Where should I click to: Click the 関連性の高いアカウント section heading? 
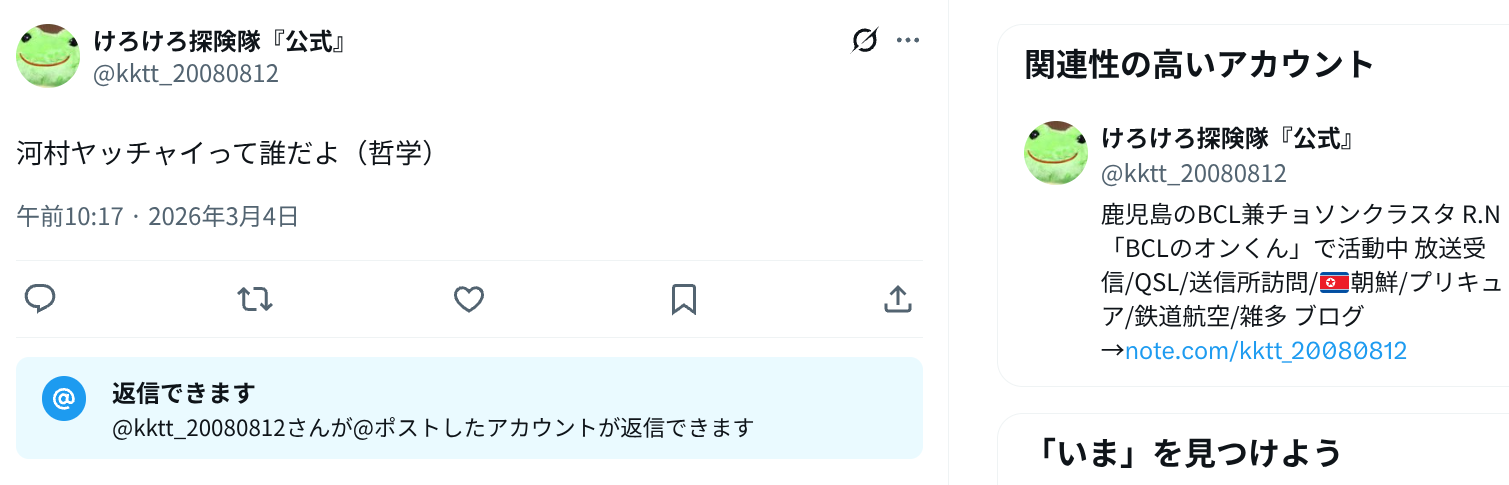pyautogui.click(x=1200, y=64)
